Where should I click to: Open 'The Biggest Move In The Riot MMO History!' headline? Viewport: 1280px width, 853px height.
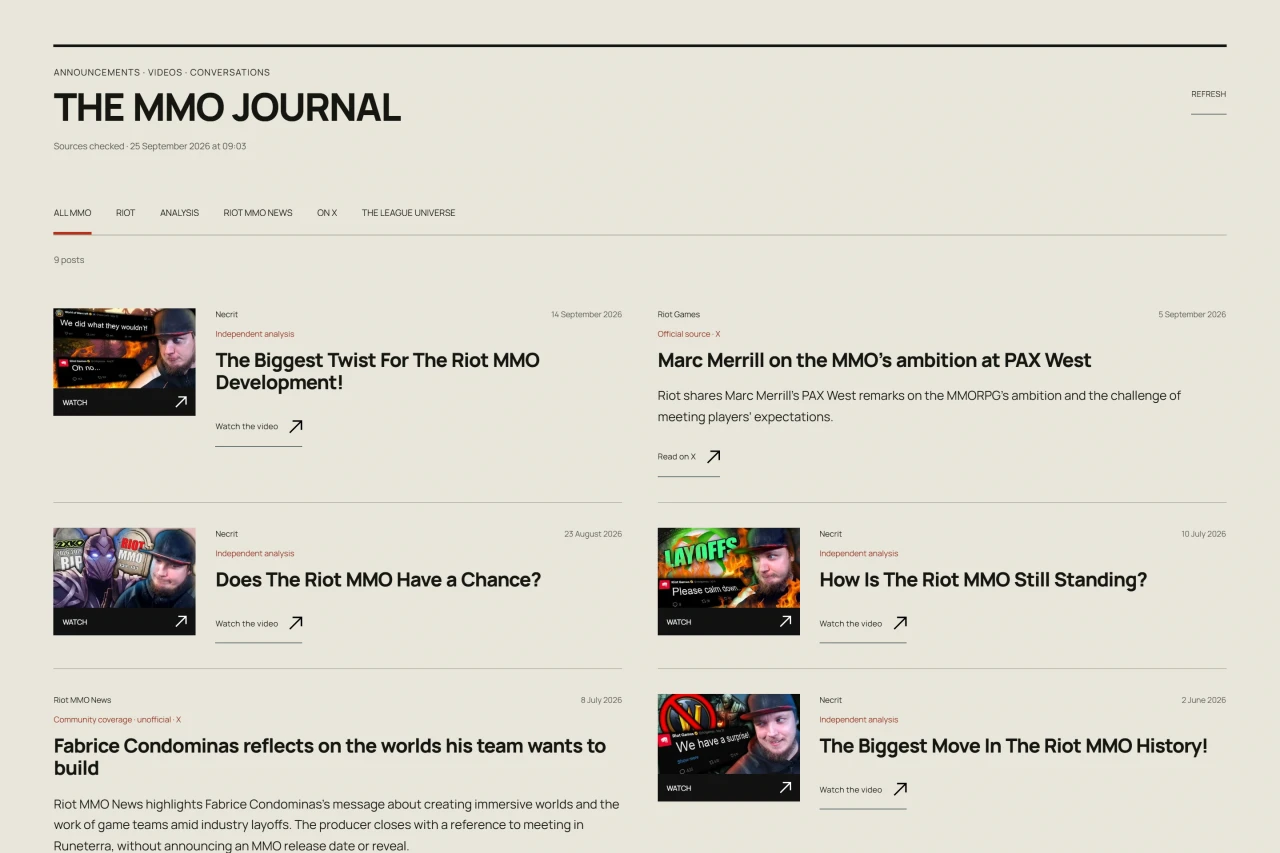(1013, 746)
